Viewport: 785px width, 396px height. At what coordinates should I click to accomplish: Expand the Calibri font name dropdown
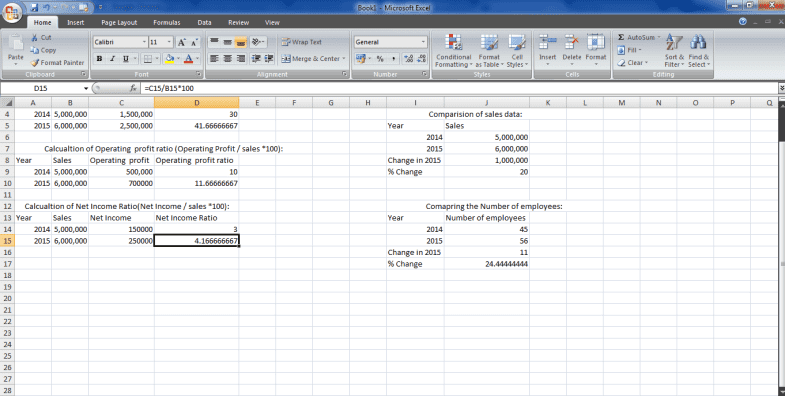pyautogui.click(x=144, y=42)
